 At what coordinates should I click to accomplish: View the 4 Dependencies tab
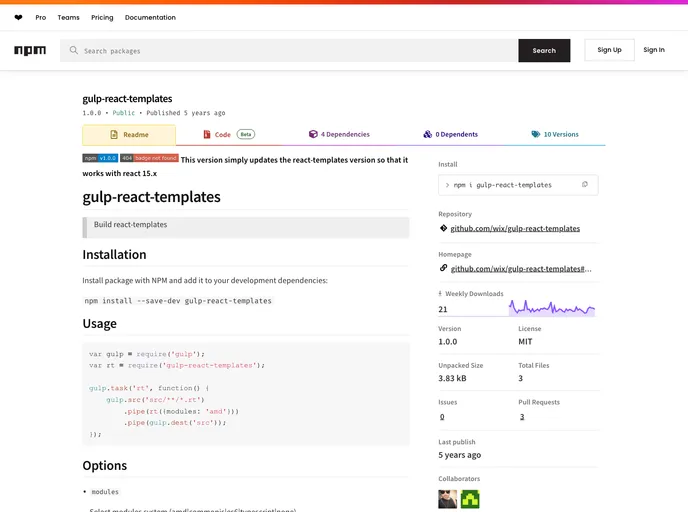339,134
